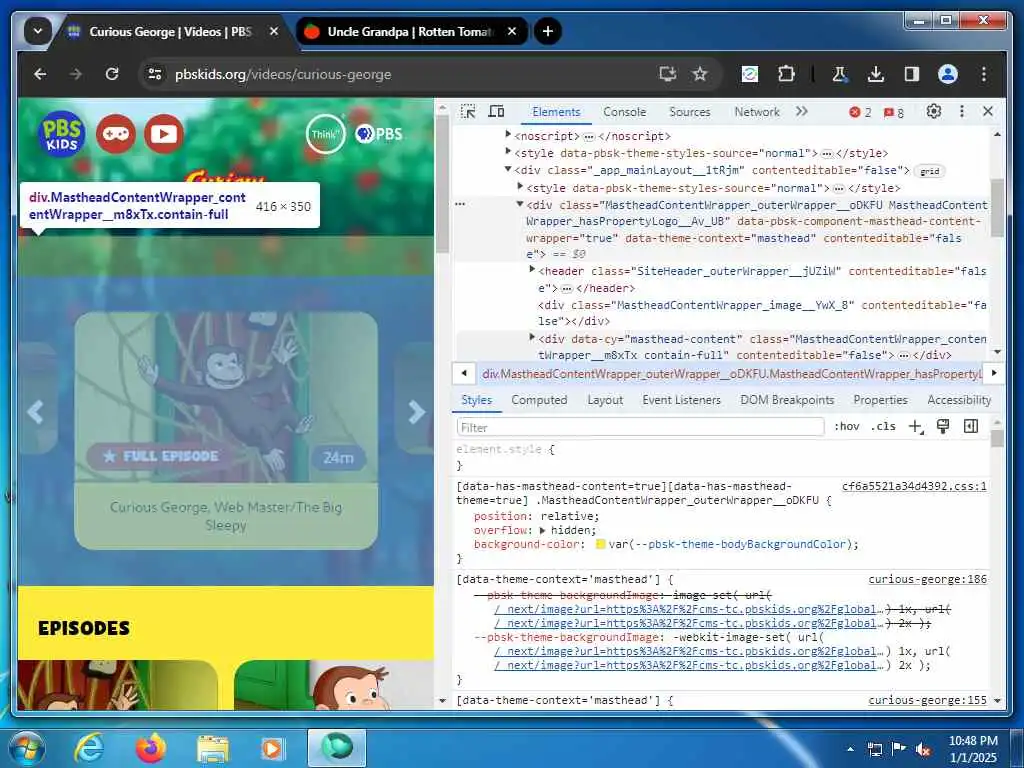The image size is (1024, 768).
Task: Click the blue-green extension icon in toolbar
Action: (750, 74)
